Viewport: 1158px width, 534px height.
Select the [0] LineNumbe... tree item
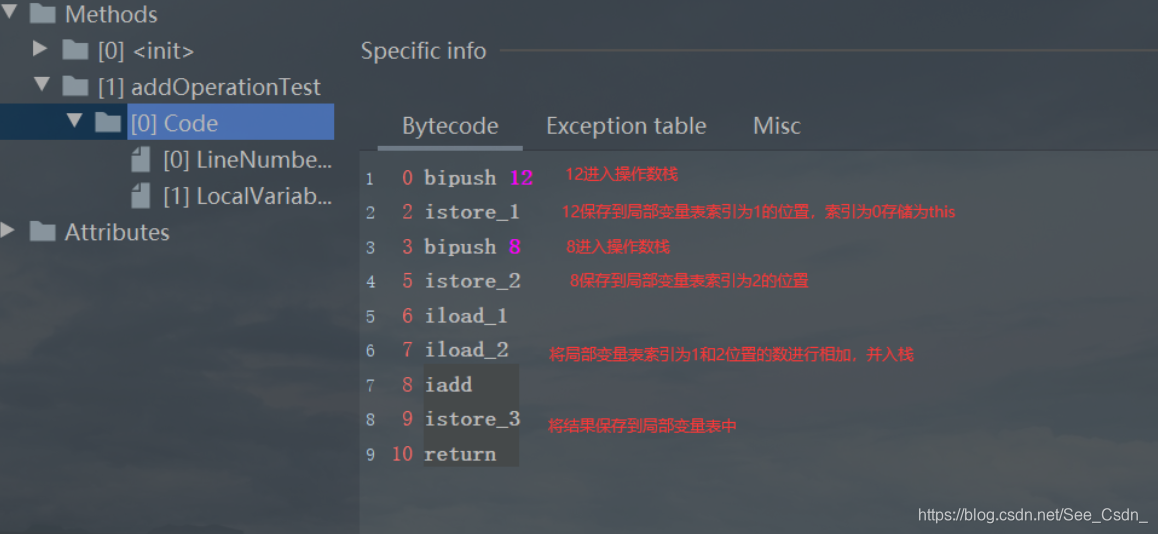tap(247, 160)
